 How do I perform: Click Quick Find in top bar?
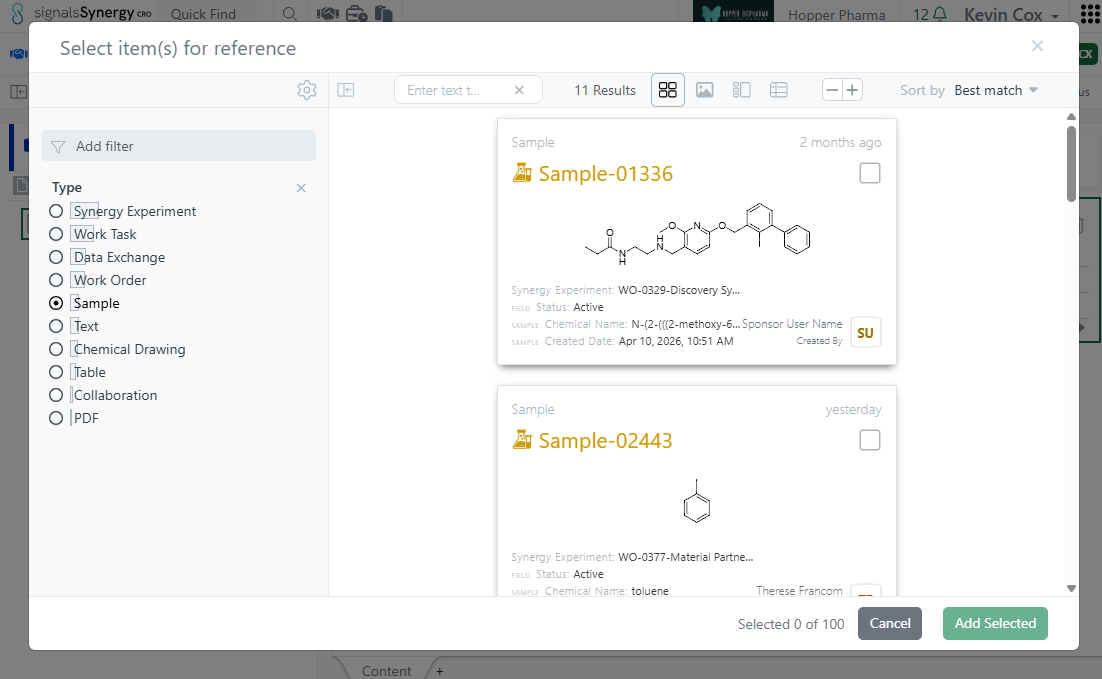[203, 14]
